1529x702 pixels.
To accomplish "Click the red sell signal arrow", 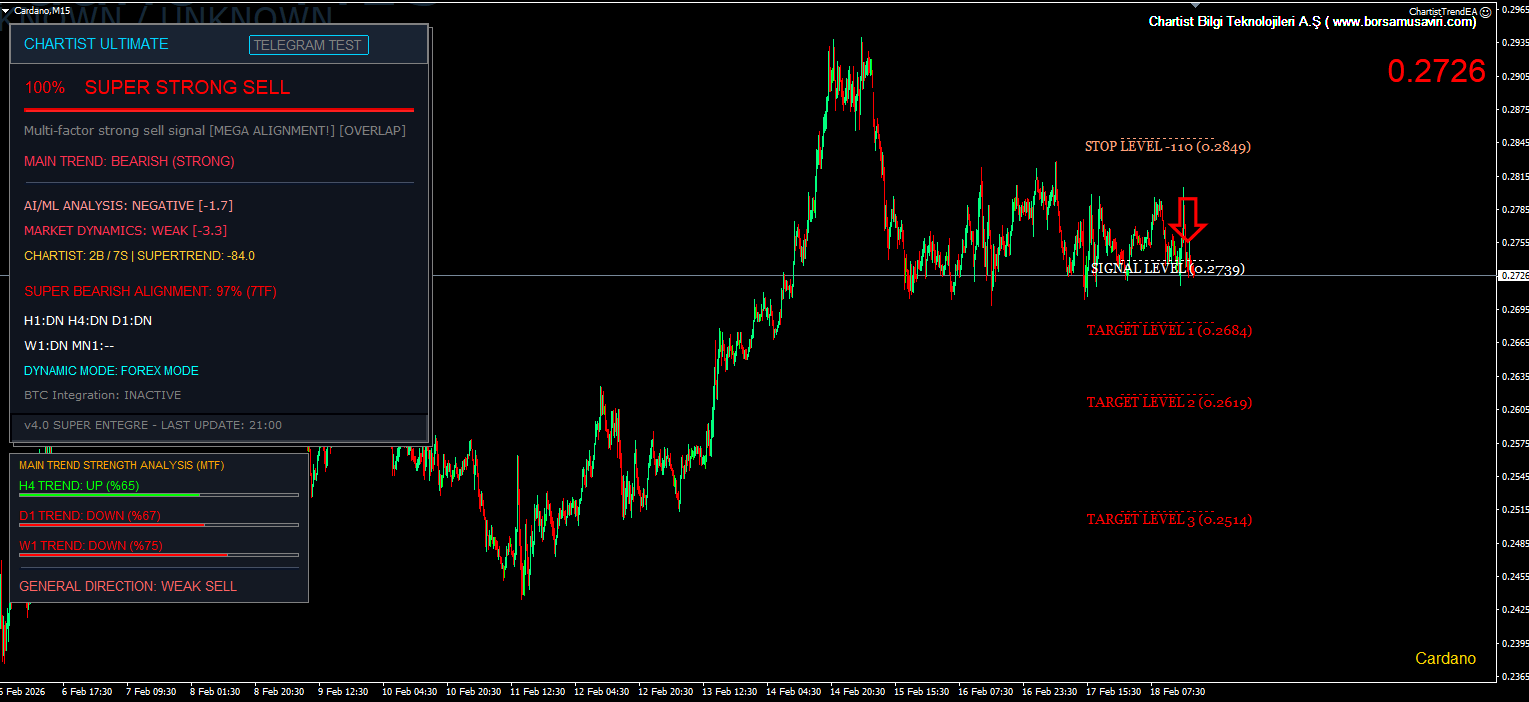I will 1188,218.
